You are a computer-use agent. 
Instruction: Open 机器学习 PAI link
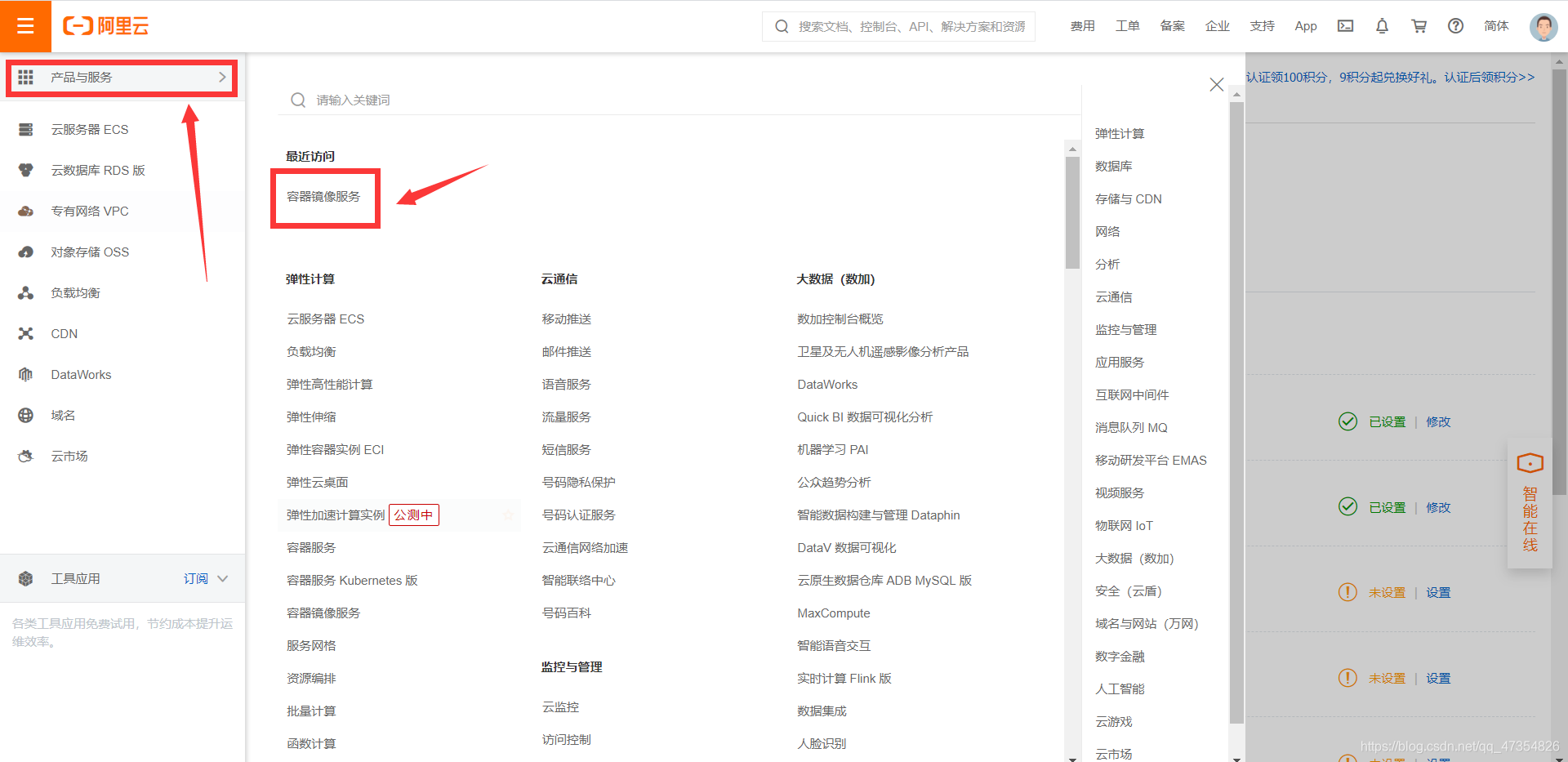[x=833, y=449]
